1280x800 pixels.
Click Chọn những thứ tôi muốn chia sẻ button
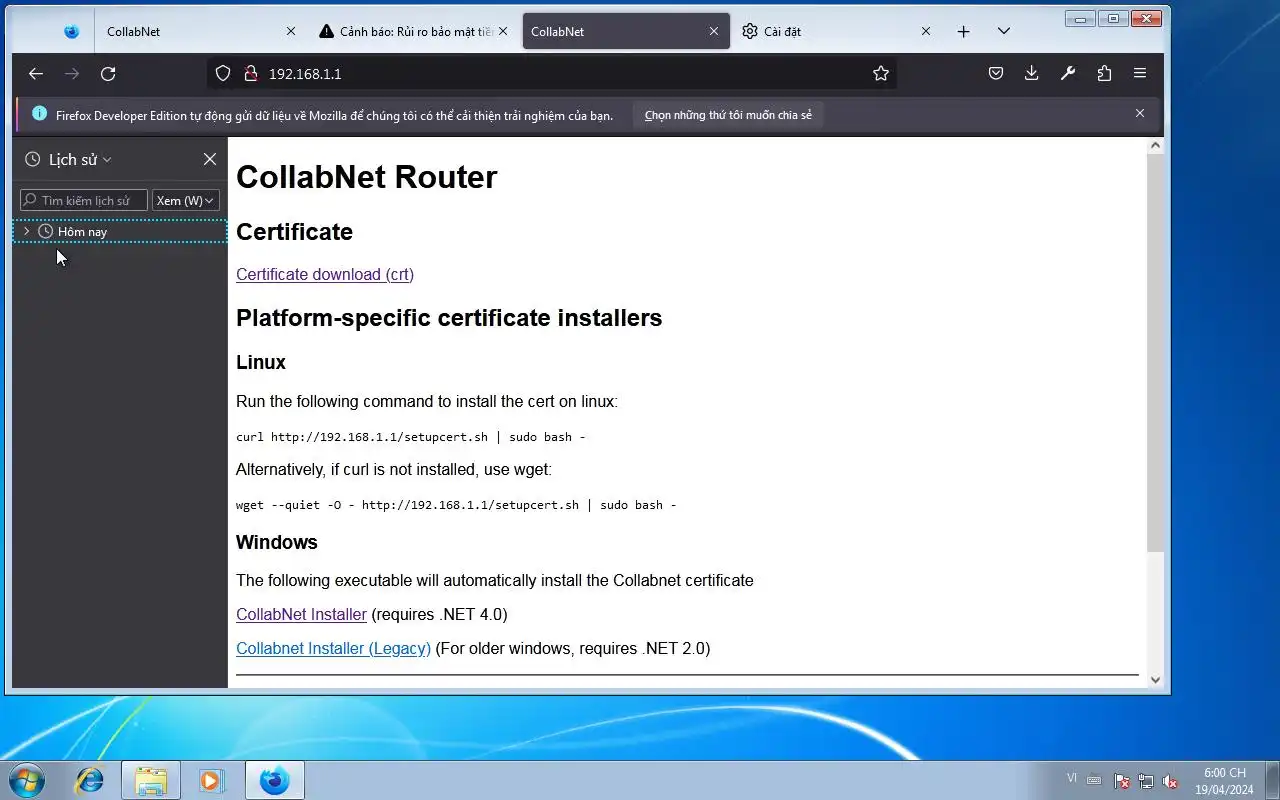pos(728,115)
